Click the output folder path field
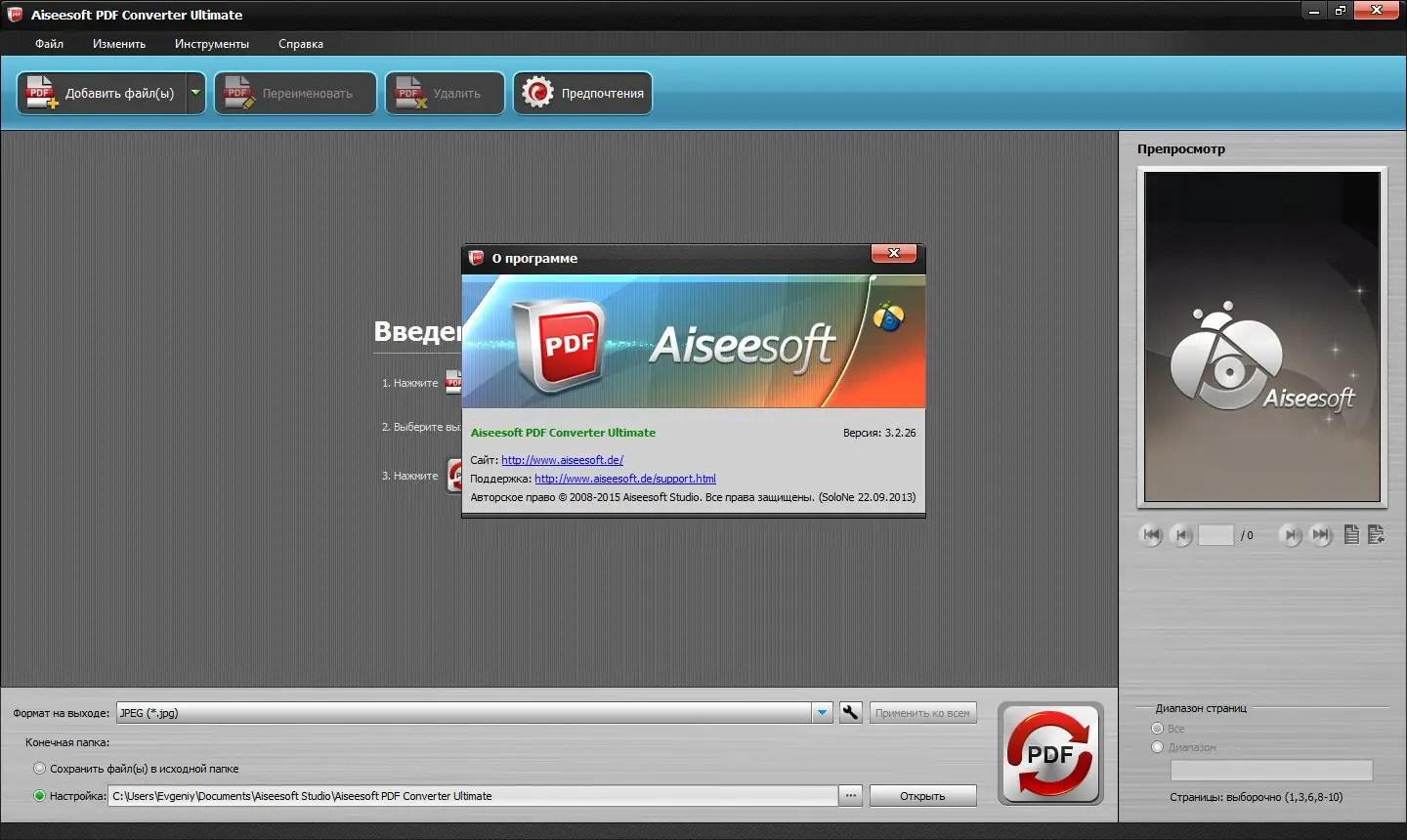1407x840 pixels. coord(473,796)
